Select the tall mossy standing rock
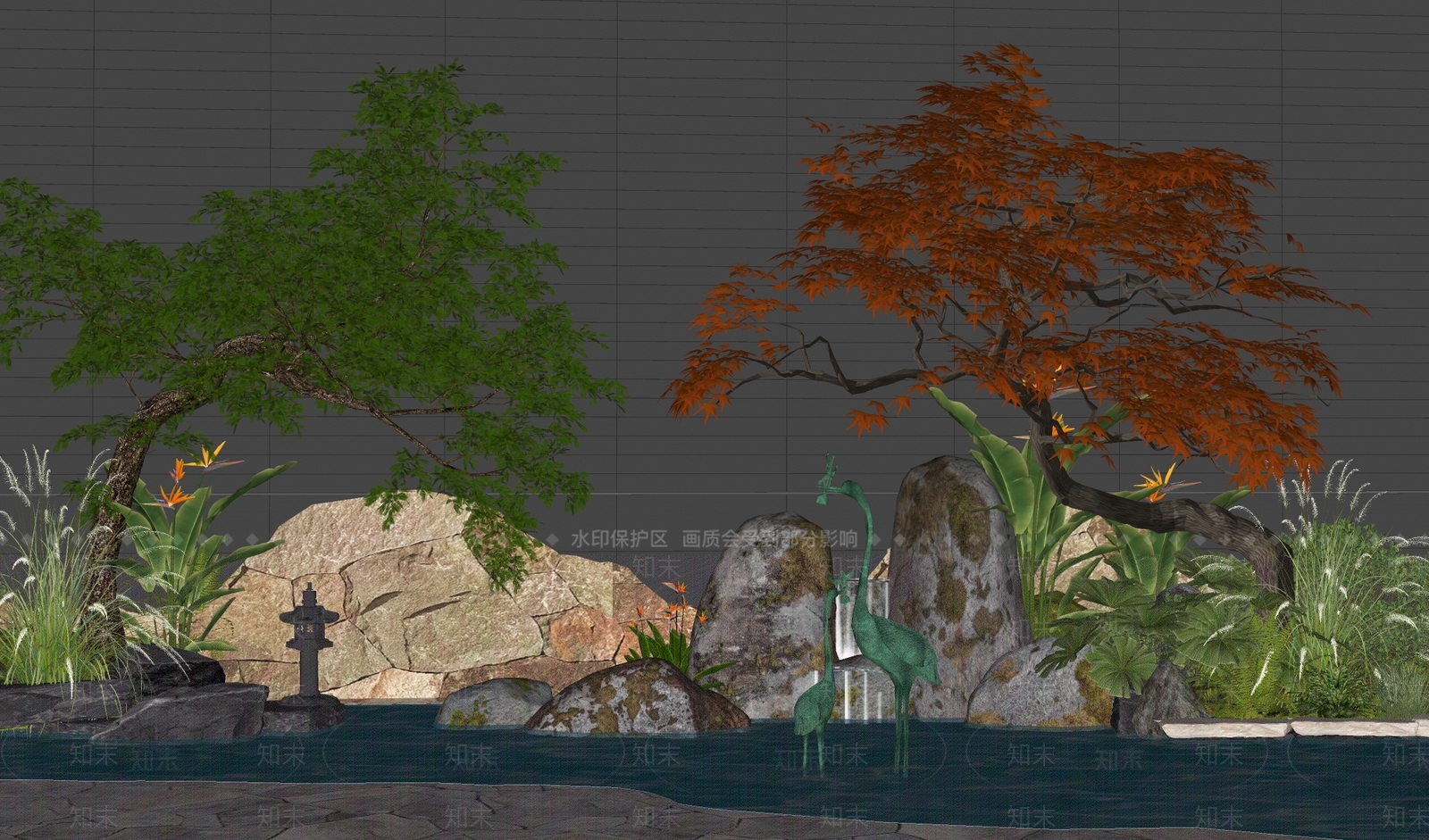Screen dimensions: 1429x840 [x=957, y=580]
